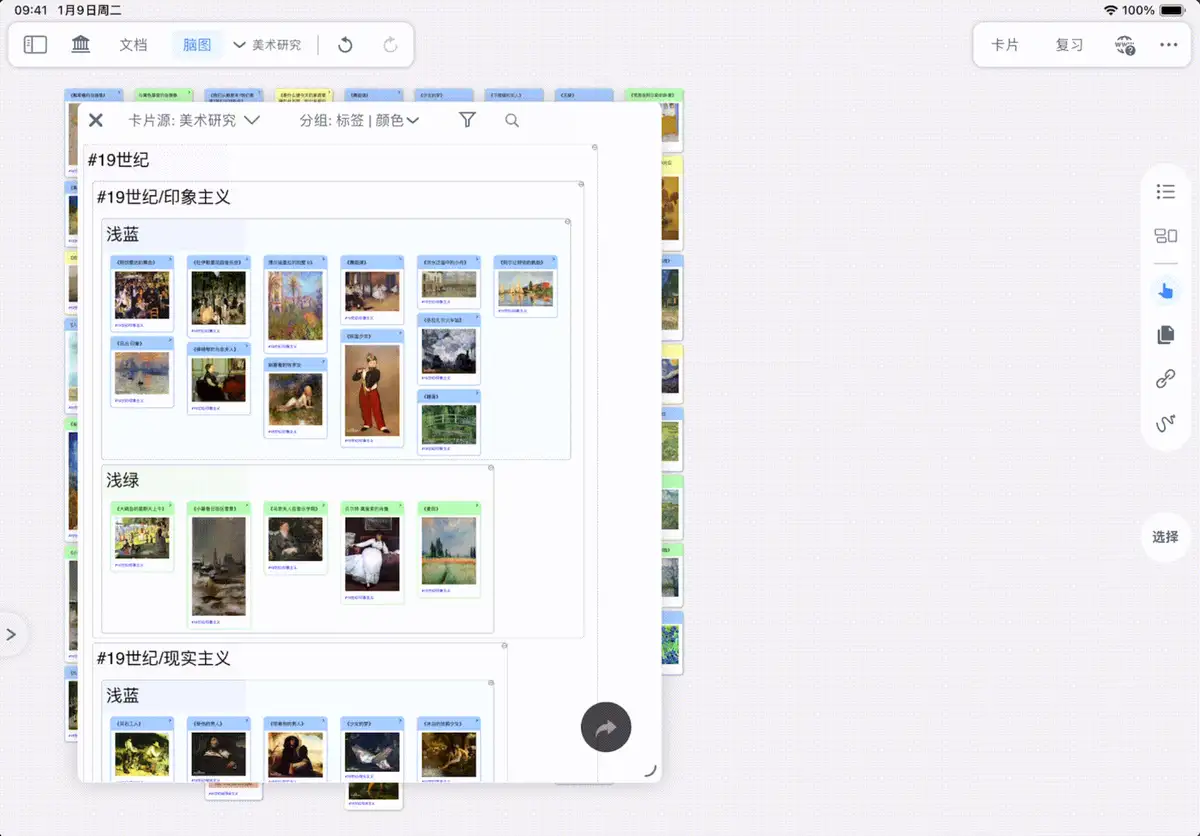Image resolution: width=1200 pixels, height=836 pixels.
Task: Select the mindmap structure layout icon
Action: tap(1165, 236)
